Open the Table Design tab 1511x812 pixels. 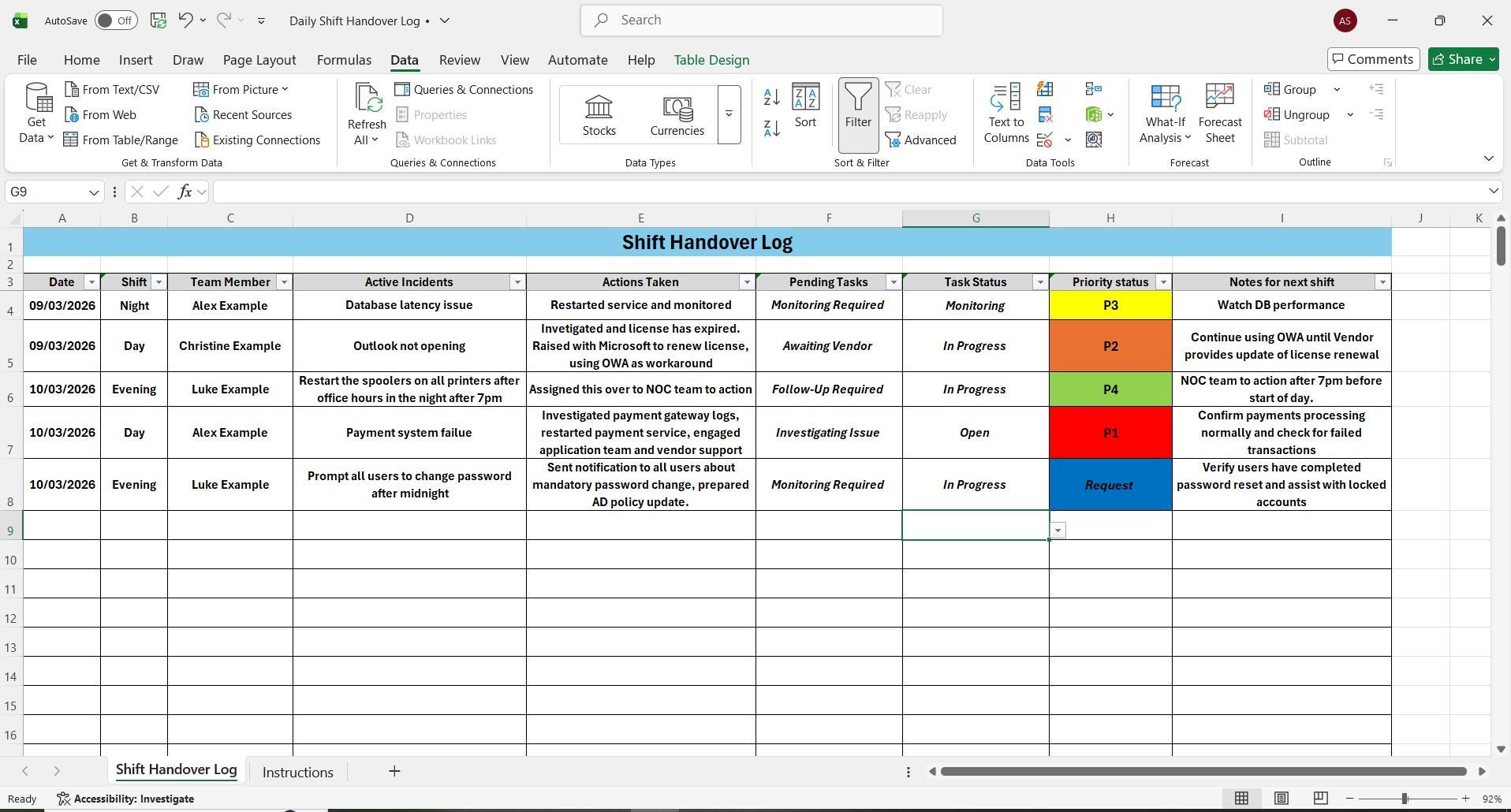click(711, 60)
